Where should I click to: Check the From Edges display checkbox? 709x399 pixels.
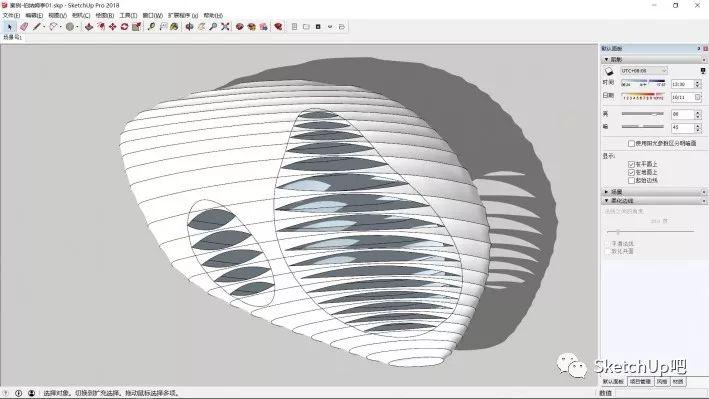click(x=631, y=180)
